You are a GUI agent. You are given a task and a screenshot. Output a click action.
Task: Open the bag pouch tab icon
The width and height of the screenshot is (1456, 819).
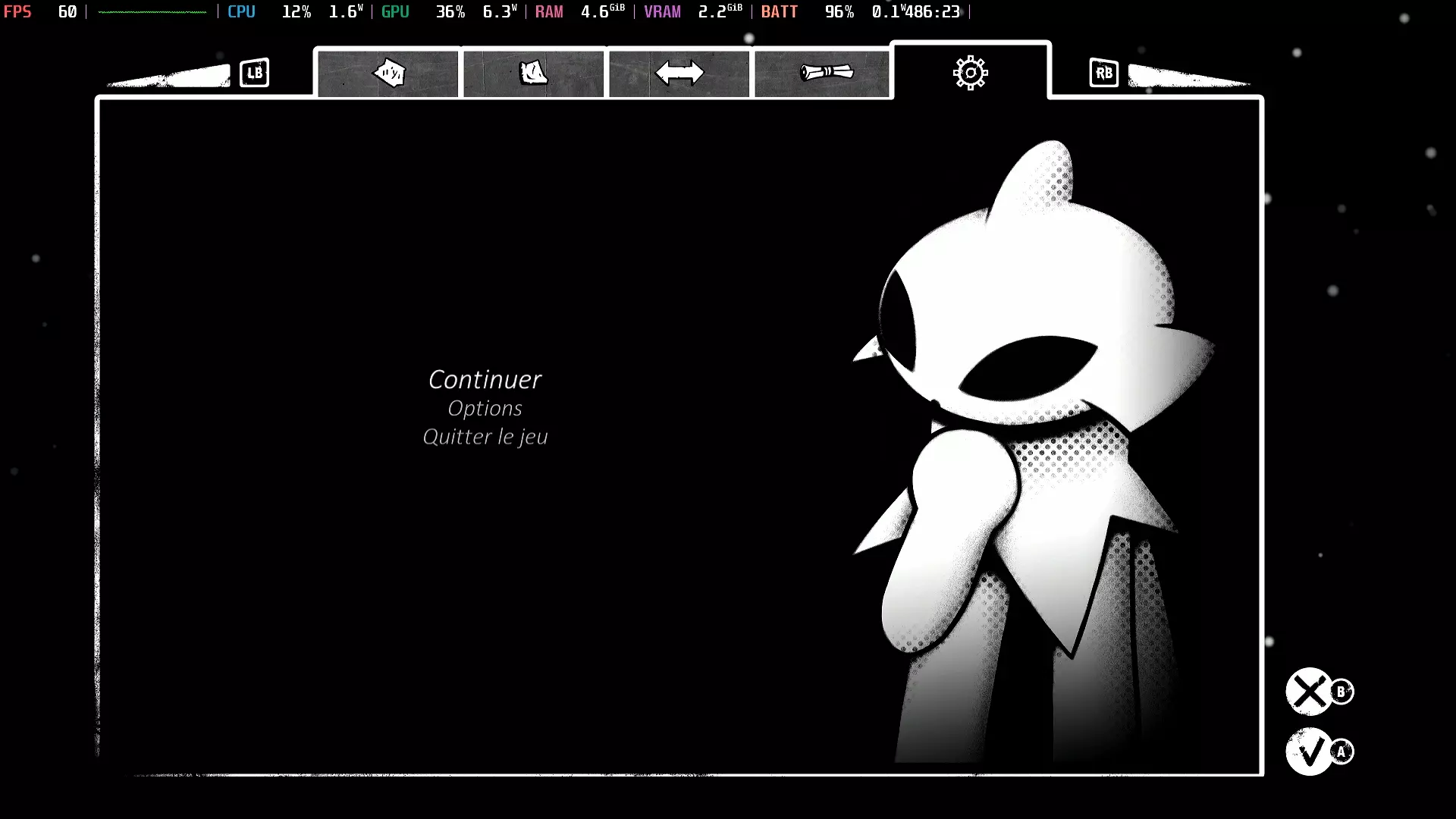533,73
